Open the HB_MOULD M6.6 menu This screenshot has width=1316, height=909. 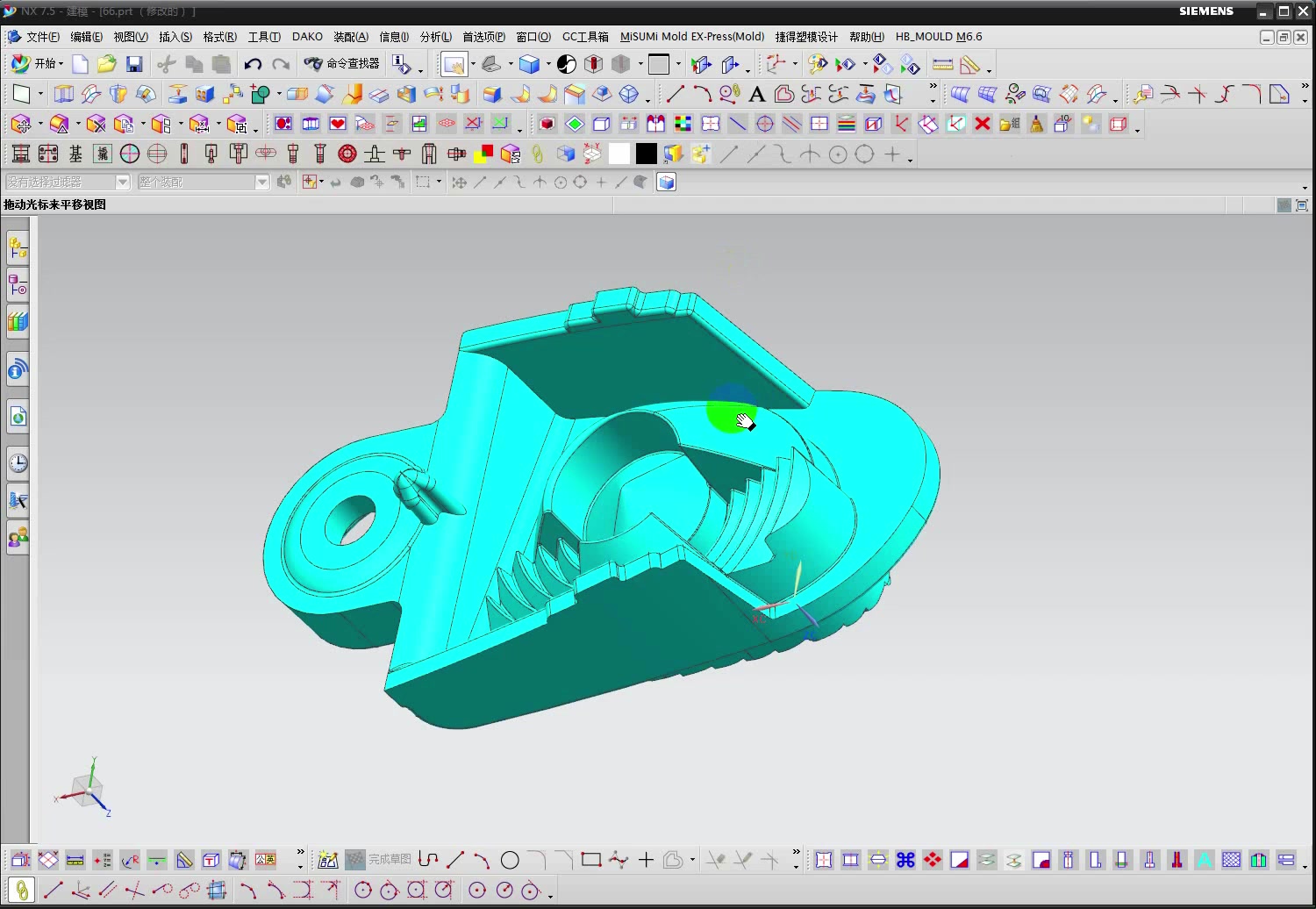coord(939,37)
